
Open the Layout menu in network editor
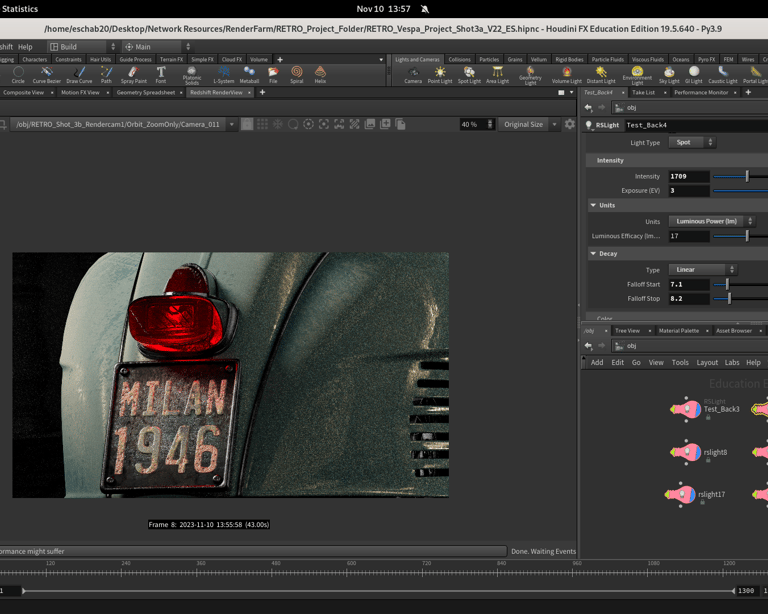point(707,363)
